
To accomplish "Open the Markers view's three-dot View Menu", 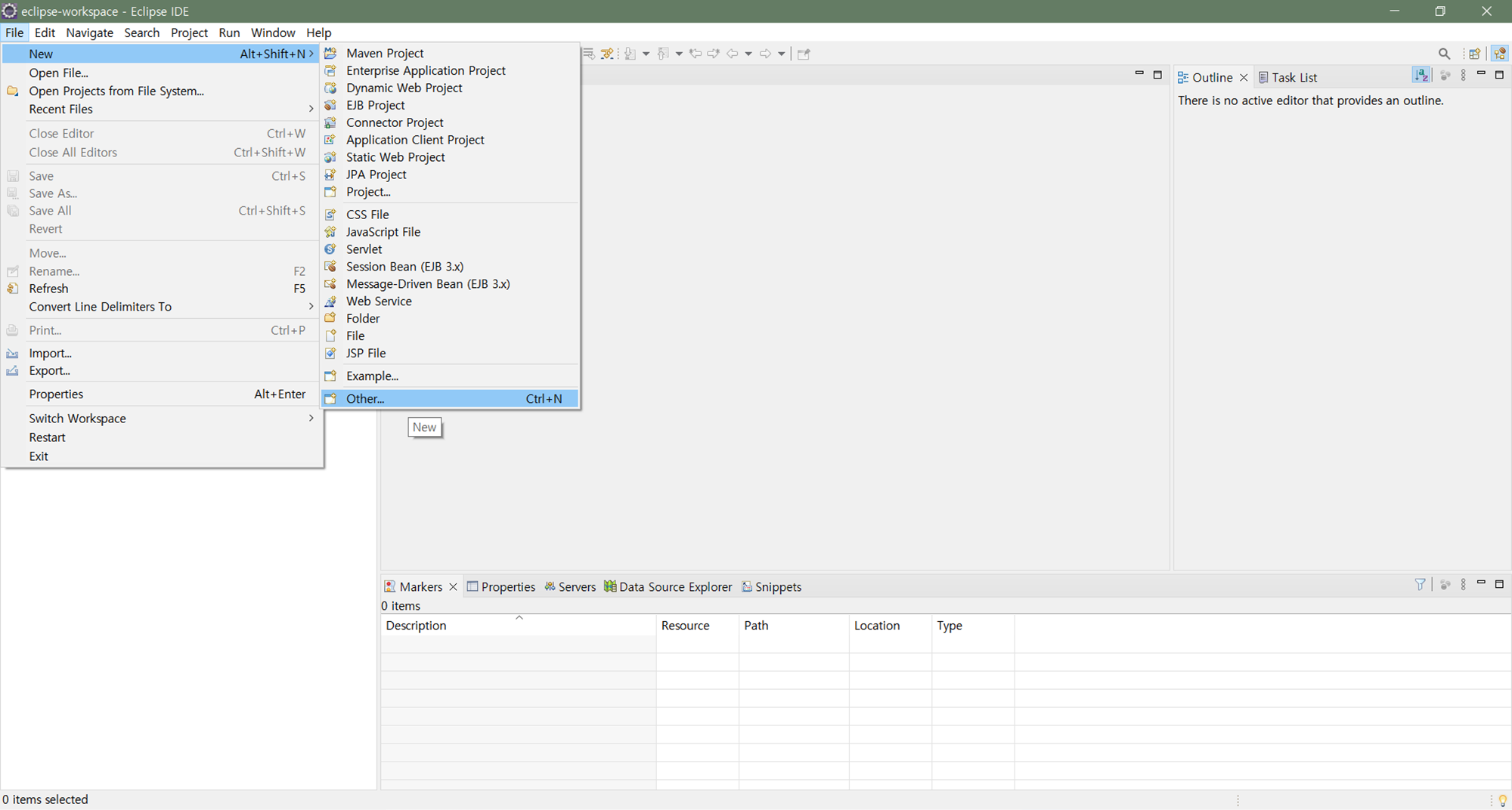I will (1464, 584).
